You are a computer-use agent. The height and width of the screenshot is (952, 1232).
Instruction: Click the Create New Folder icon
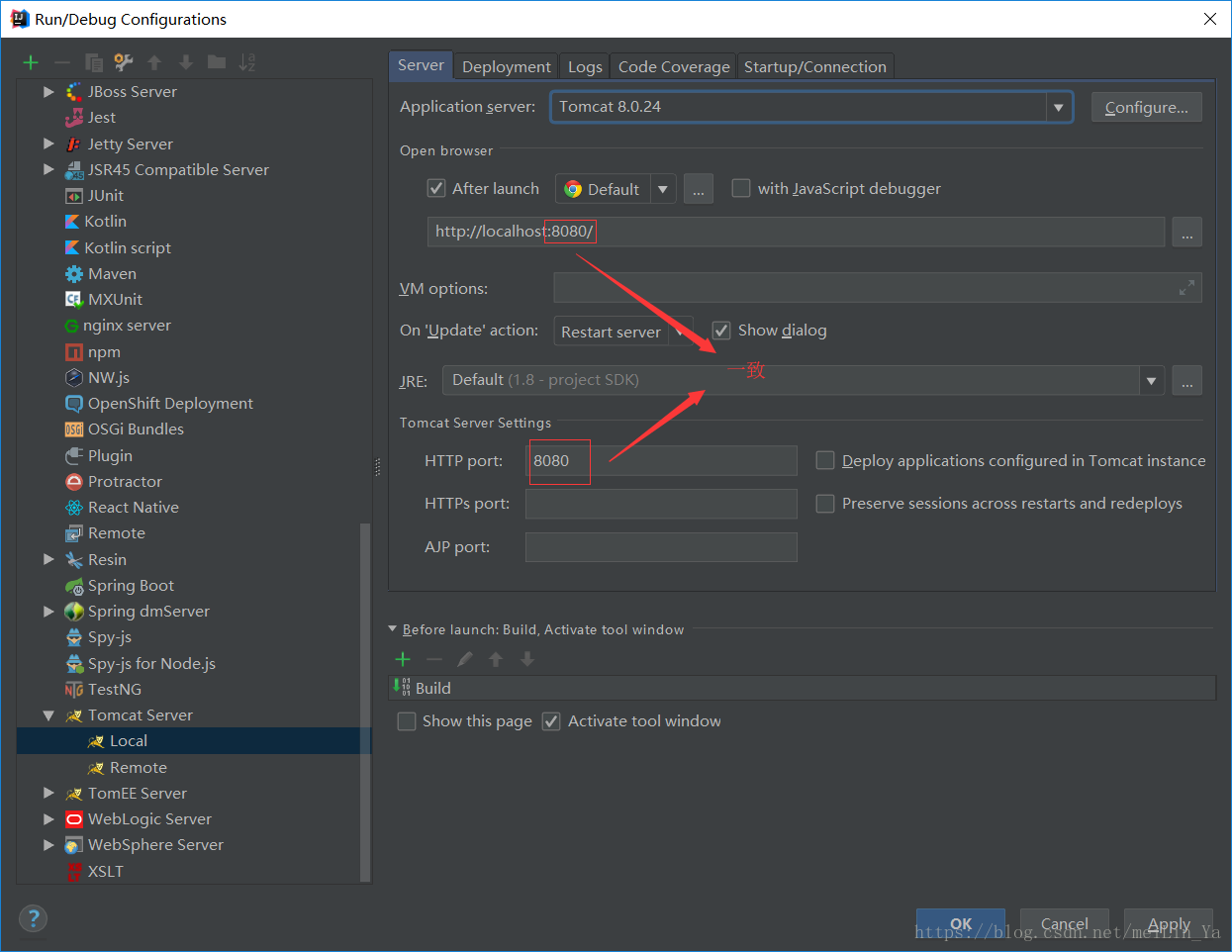[x=217, y=62]
